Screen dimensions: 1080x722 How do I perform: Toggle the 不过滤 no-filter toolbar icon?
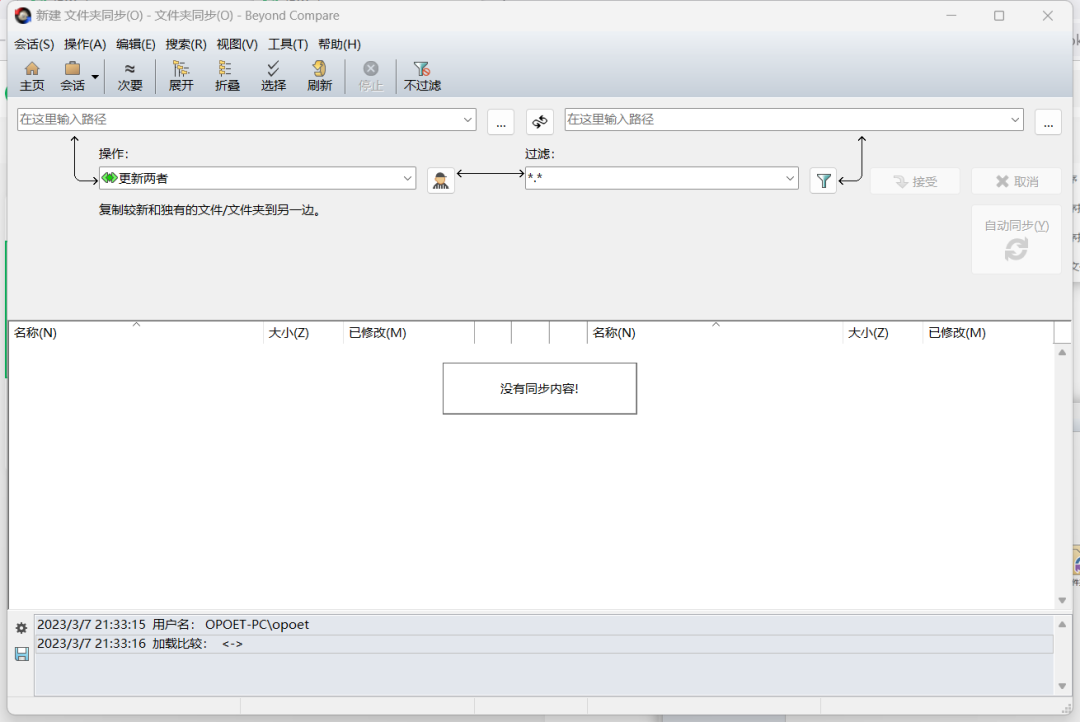tap(422, 76)
